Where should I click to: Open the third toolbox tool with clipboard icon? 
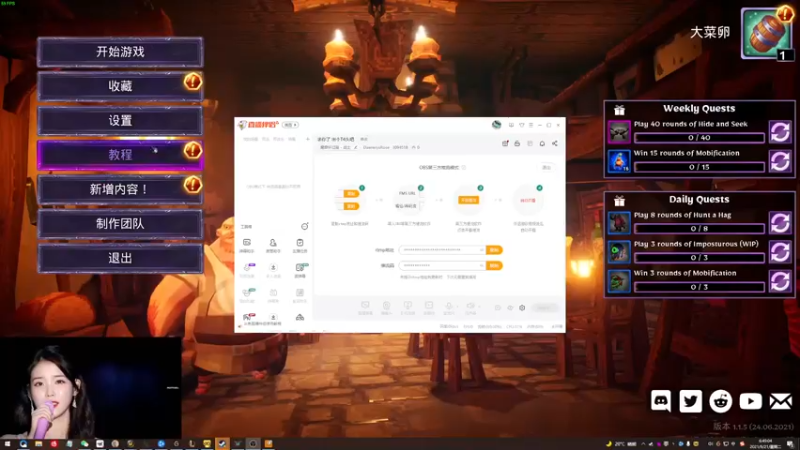pyautogui.click(x=299, y=245)
